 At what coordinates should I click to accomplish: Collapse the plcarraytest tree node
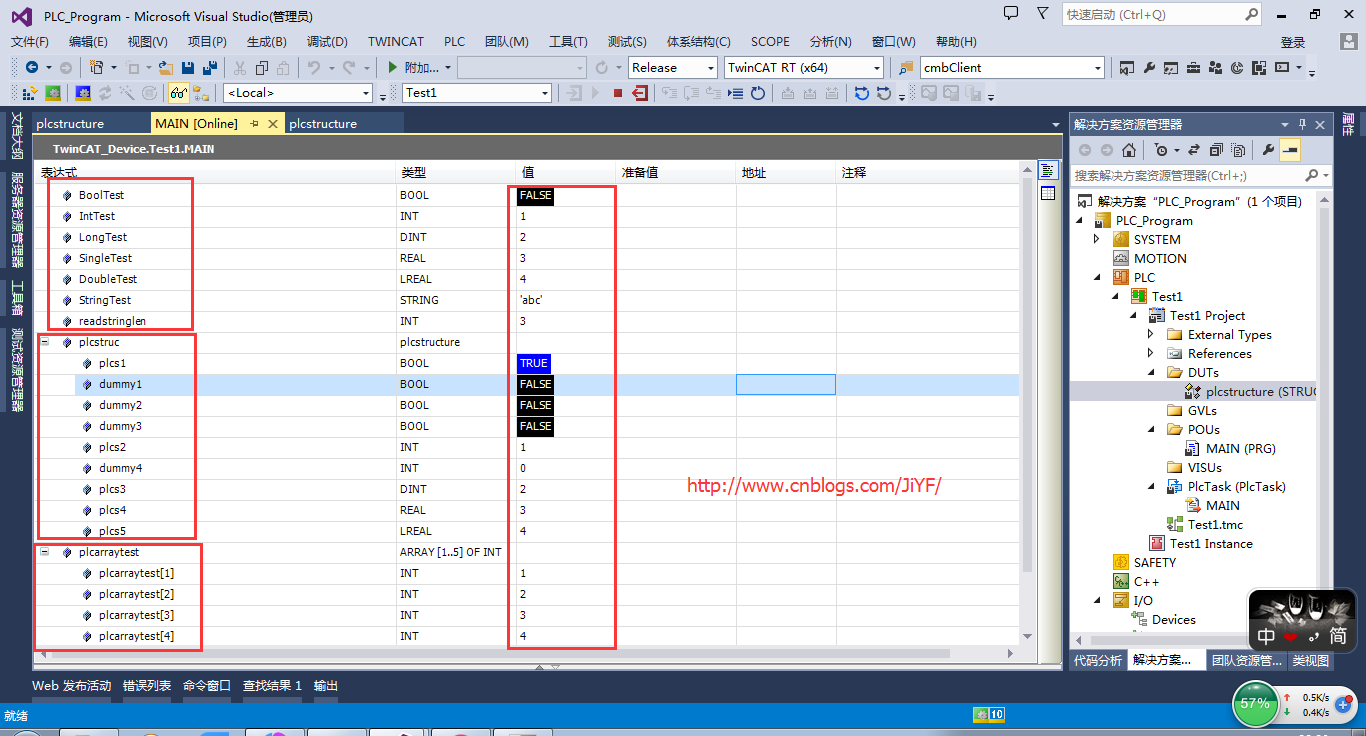[43, 551]
